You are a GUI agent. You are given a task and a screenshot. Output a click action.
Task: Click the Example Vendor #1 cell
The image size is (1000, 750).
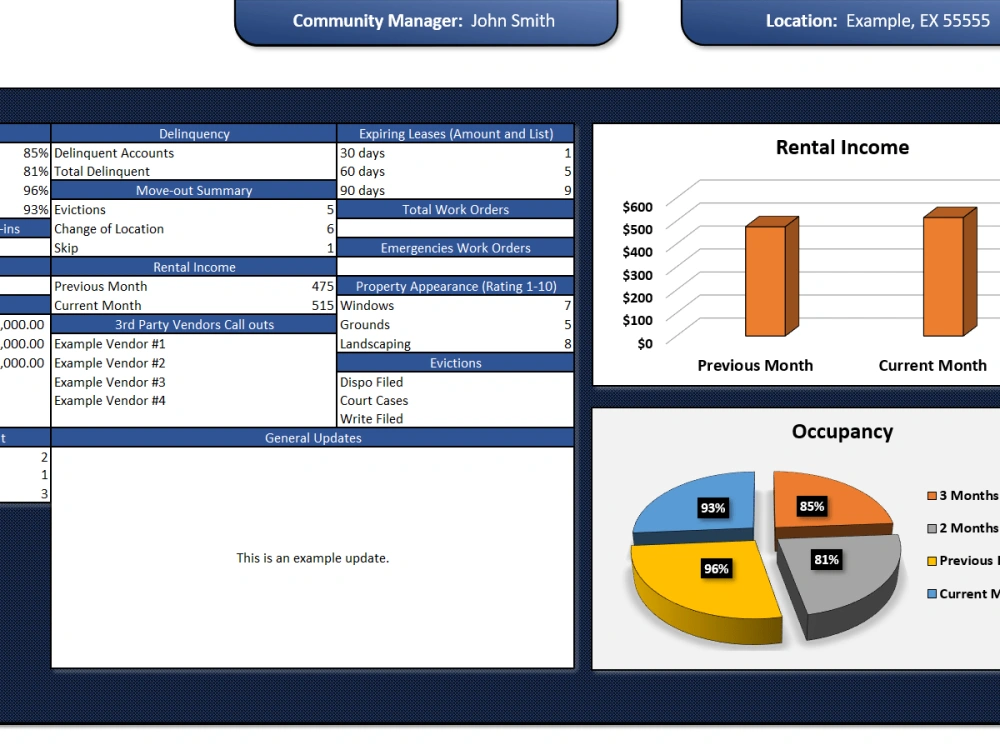[110, 344]
